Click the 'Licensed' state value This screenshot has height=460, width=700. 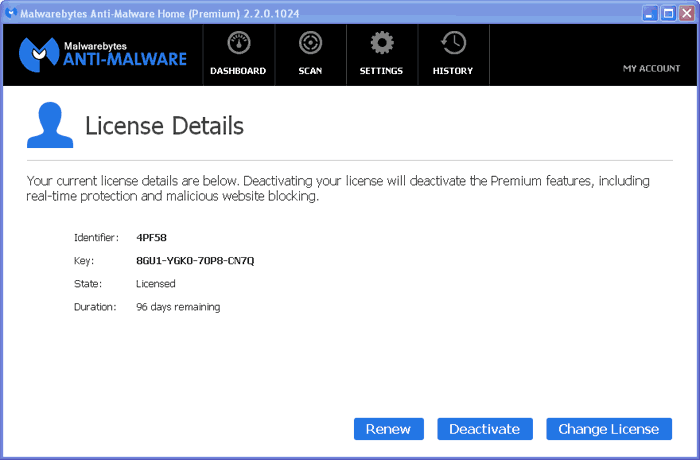(x=156, y=284)
